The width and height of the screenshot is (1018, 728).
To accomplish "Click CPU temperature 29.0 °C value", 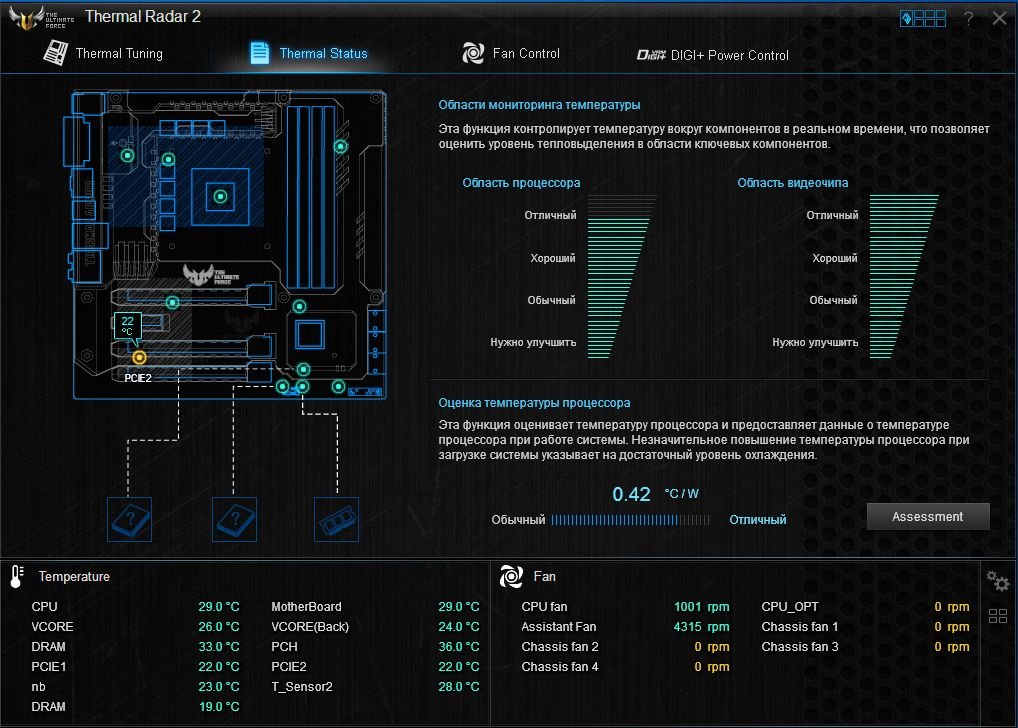I will tap(219, 607).
